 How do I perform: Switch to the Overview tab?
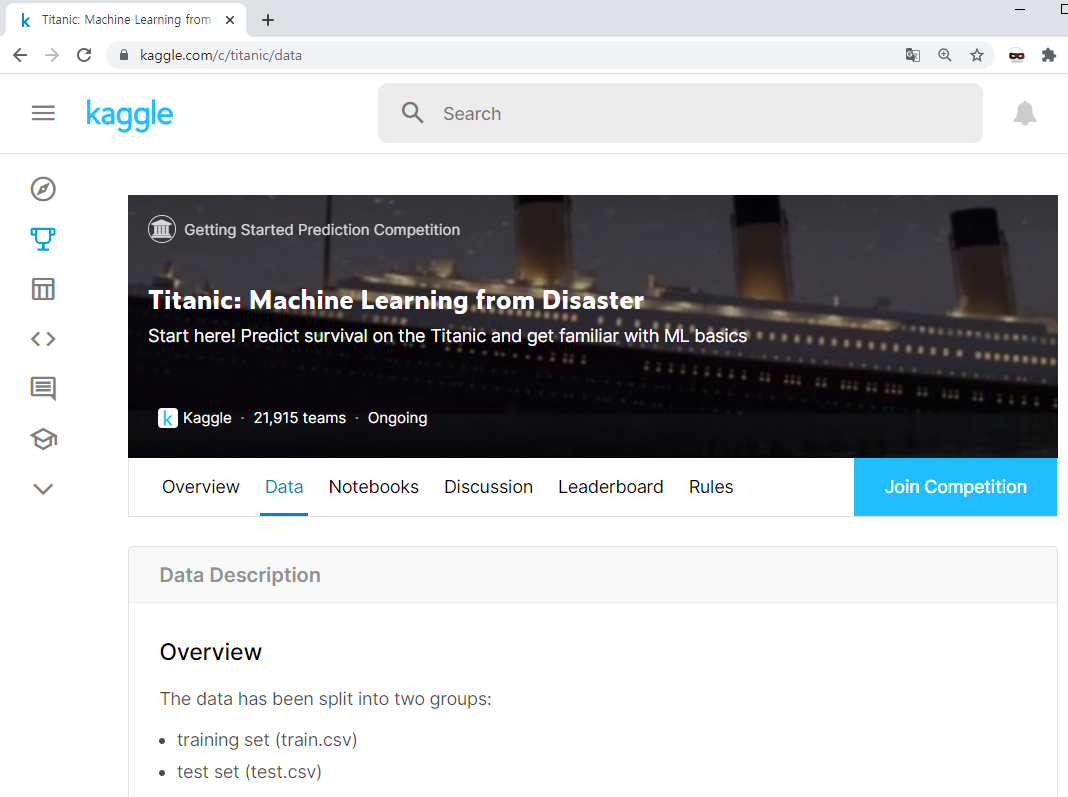coord(201,487)
